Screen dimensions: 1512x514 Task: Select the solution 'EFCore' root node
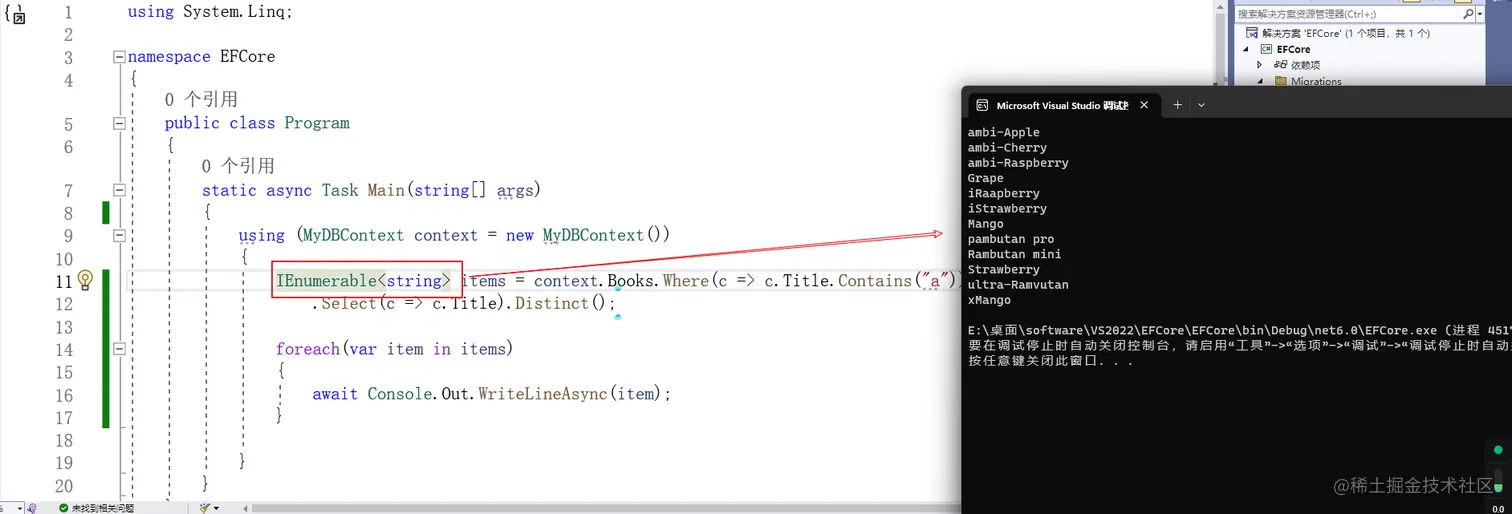click(1345, 33)
